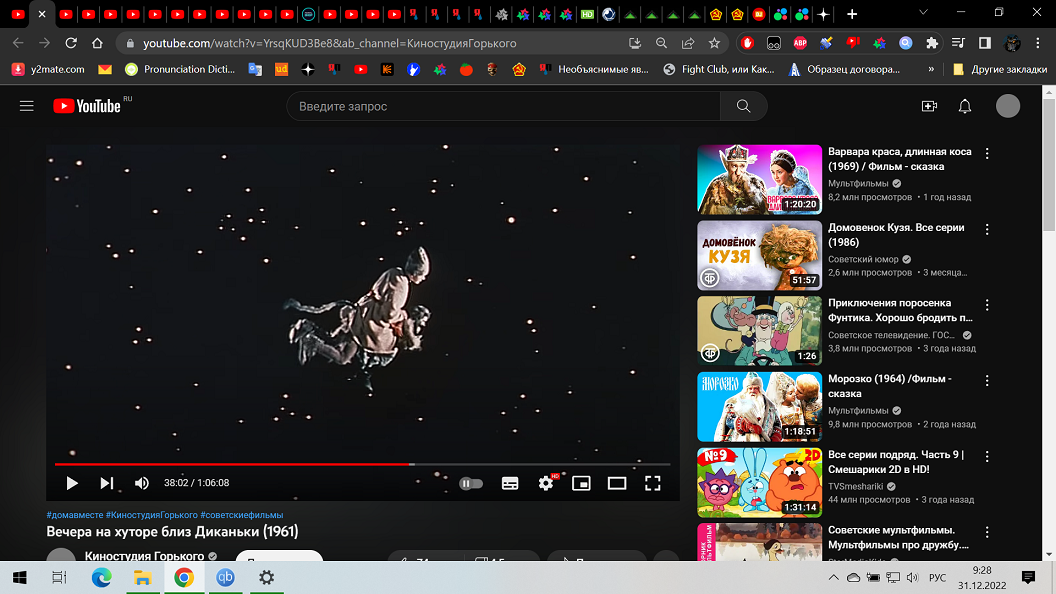Switch to miniplayer mode
Image resolution: width=1056 pixels, height=594 pixels.
tap(581, 483)
